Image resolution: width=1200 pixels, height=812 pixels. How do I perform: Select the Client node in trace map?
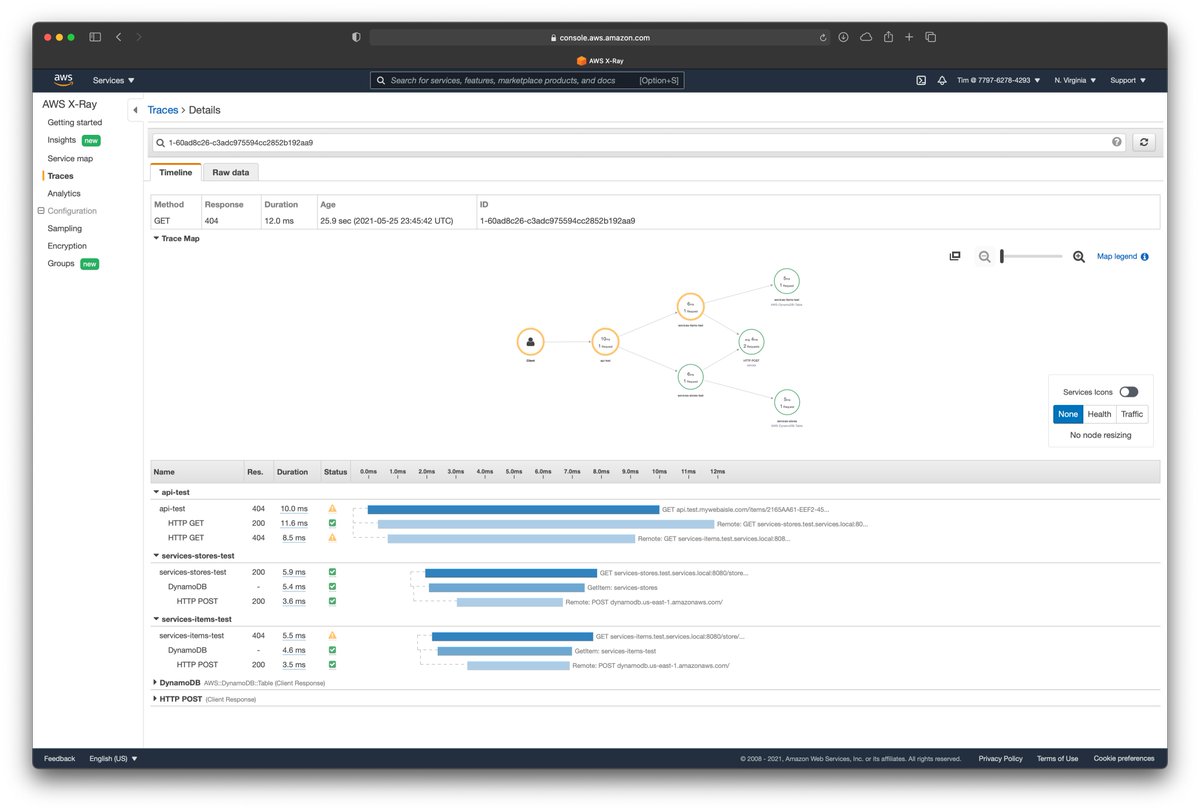pyautogui.click(x=531, y=342)
